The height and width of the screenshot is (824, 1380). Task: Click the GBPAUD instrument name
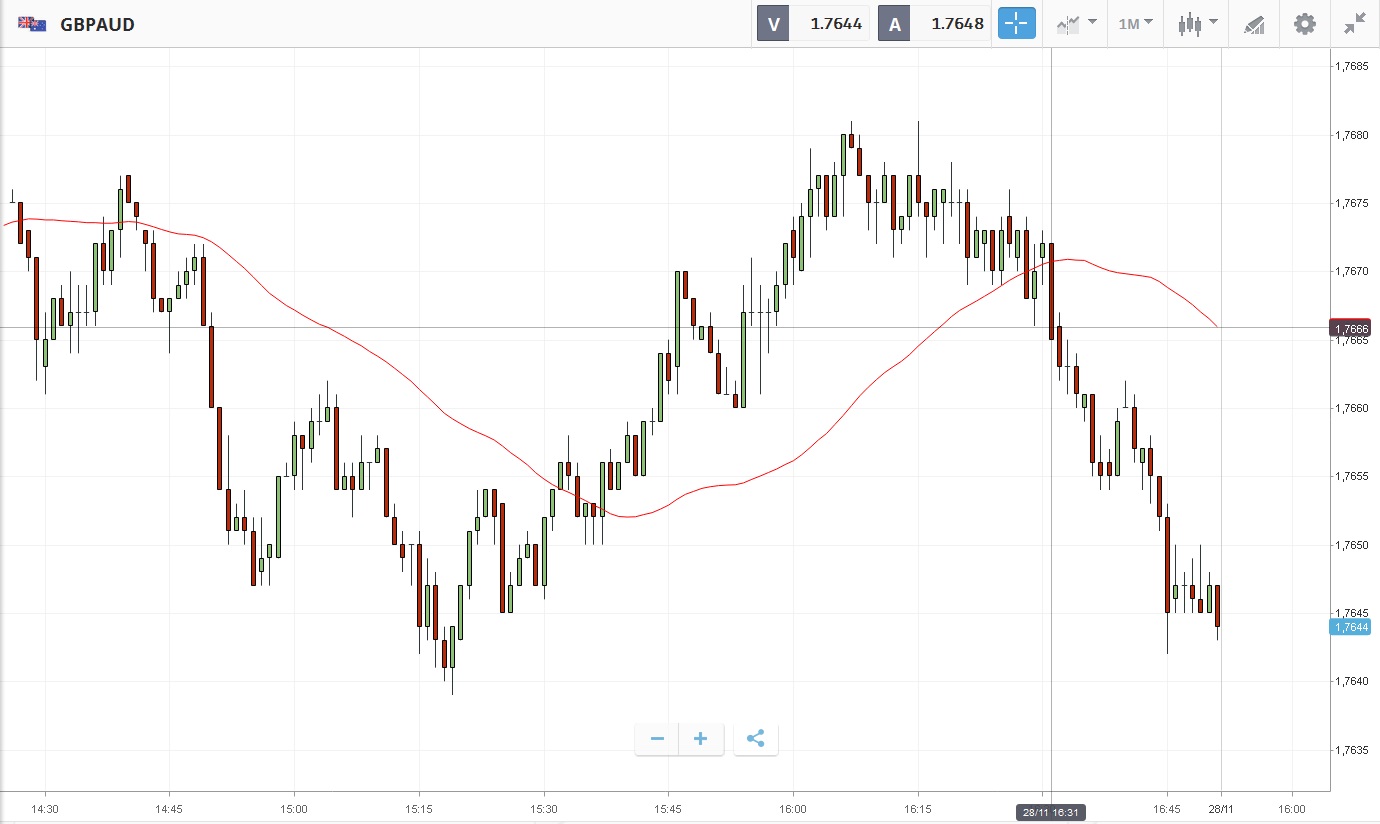[97, 24]
